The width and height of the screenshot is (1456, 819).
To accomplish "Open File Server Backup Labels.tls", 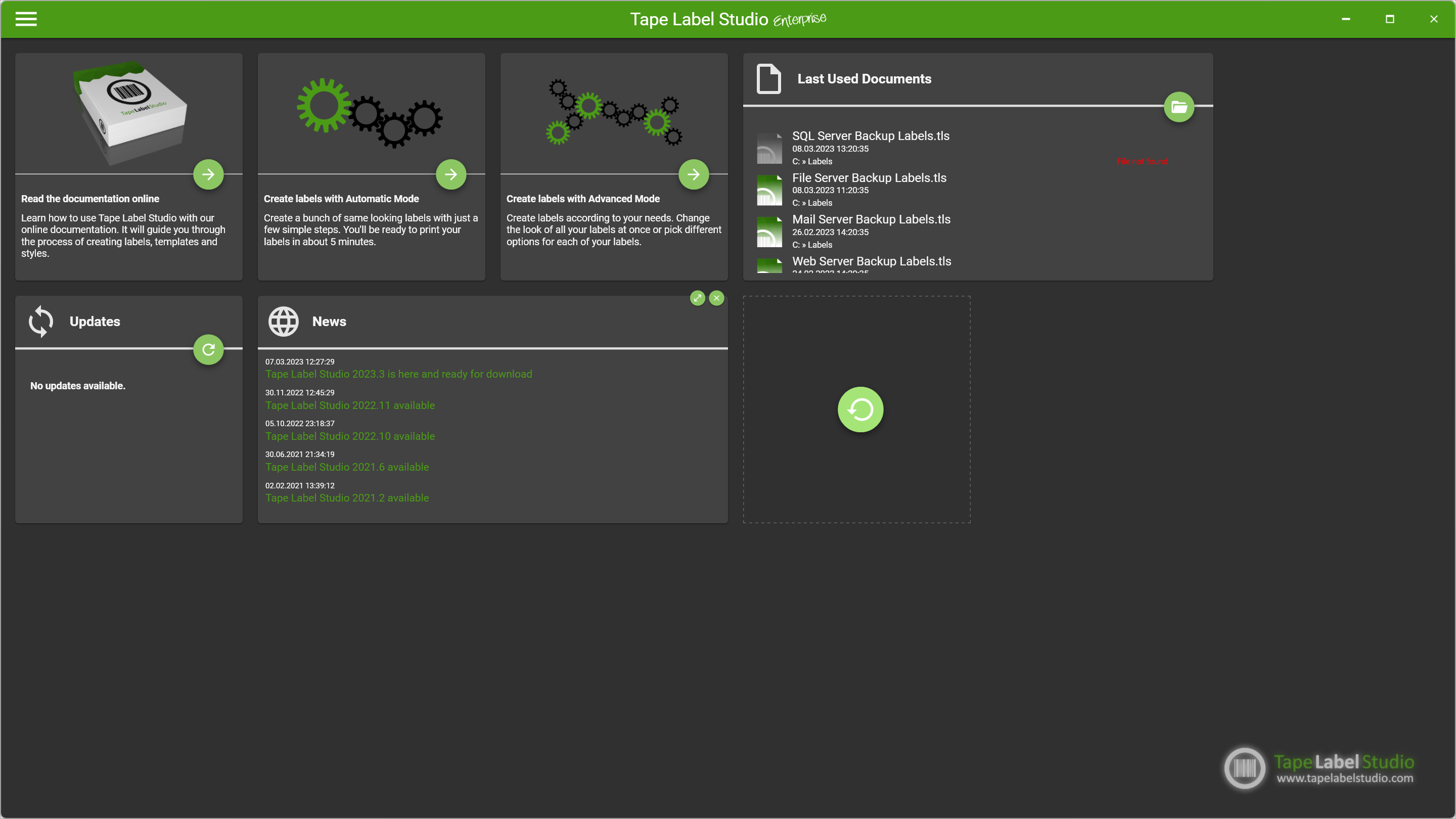I will 870,177.
